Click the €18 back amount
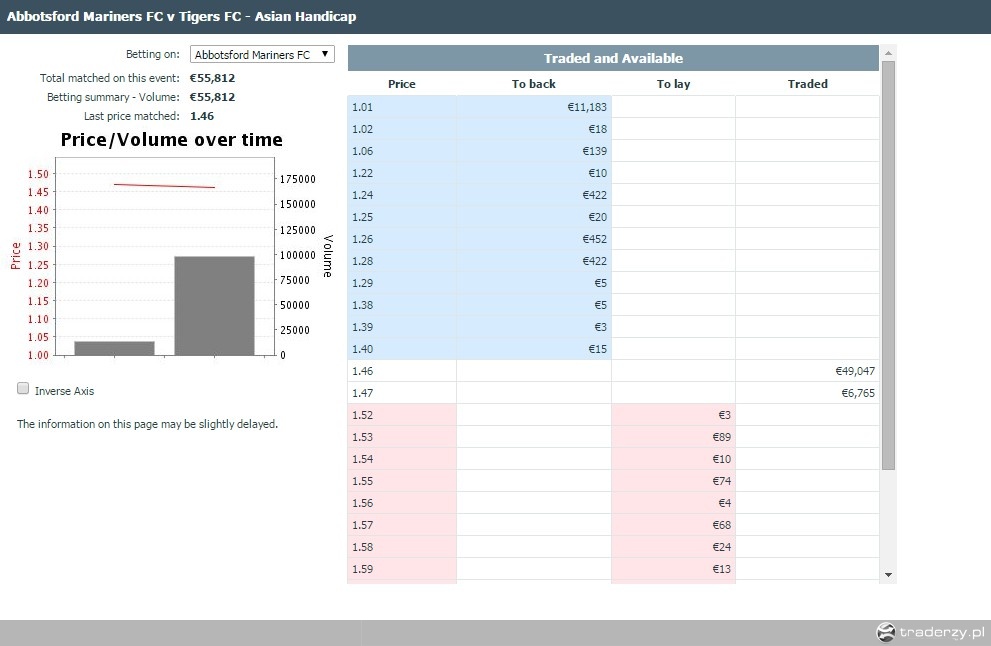The width and height of the screenshot is (991, 646). [597, 129]
